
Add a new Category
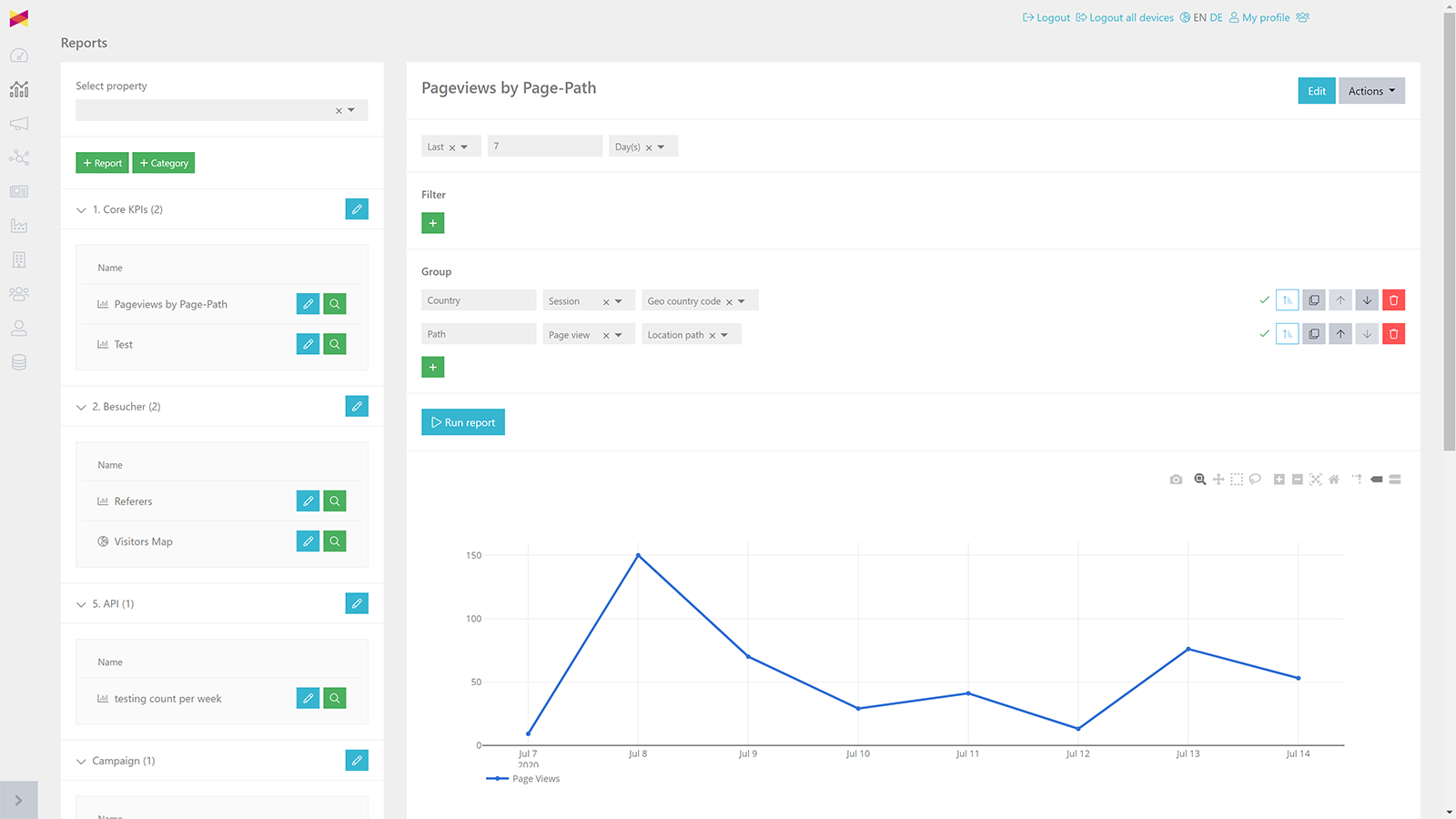[x=164, y=163]
